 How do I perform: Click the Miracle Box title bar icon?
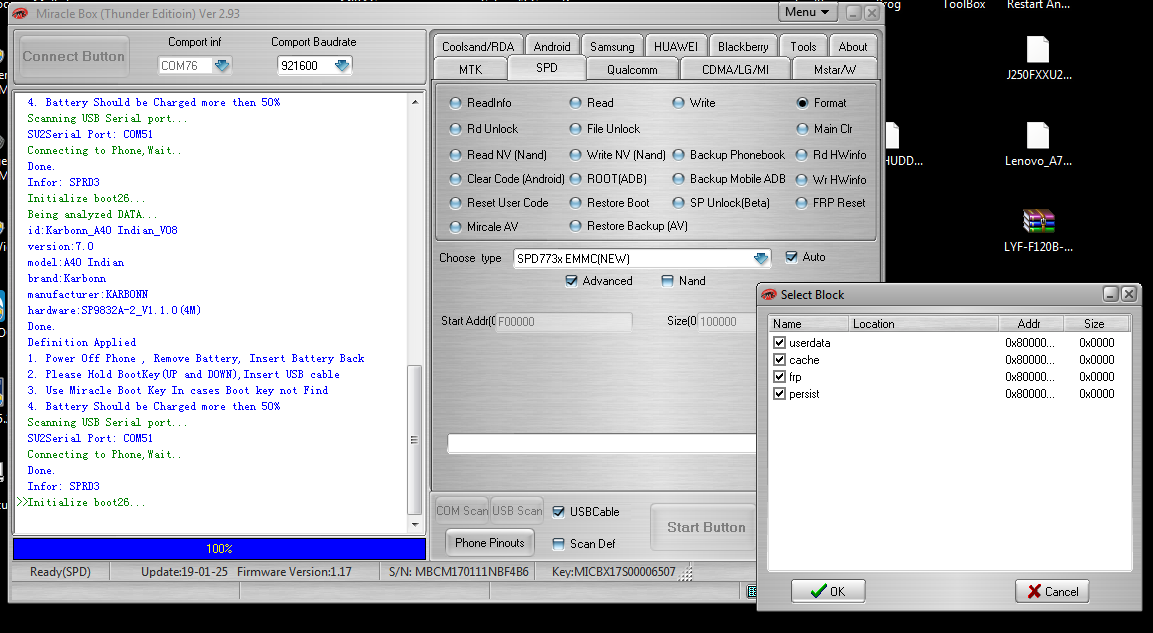[x=21, y=13]
